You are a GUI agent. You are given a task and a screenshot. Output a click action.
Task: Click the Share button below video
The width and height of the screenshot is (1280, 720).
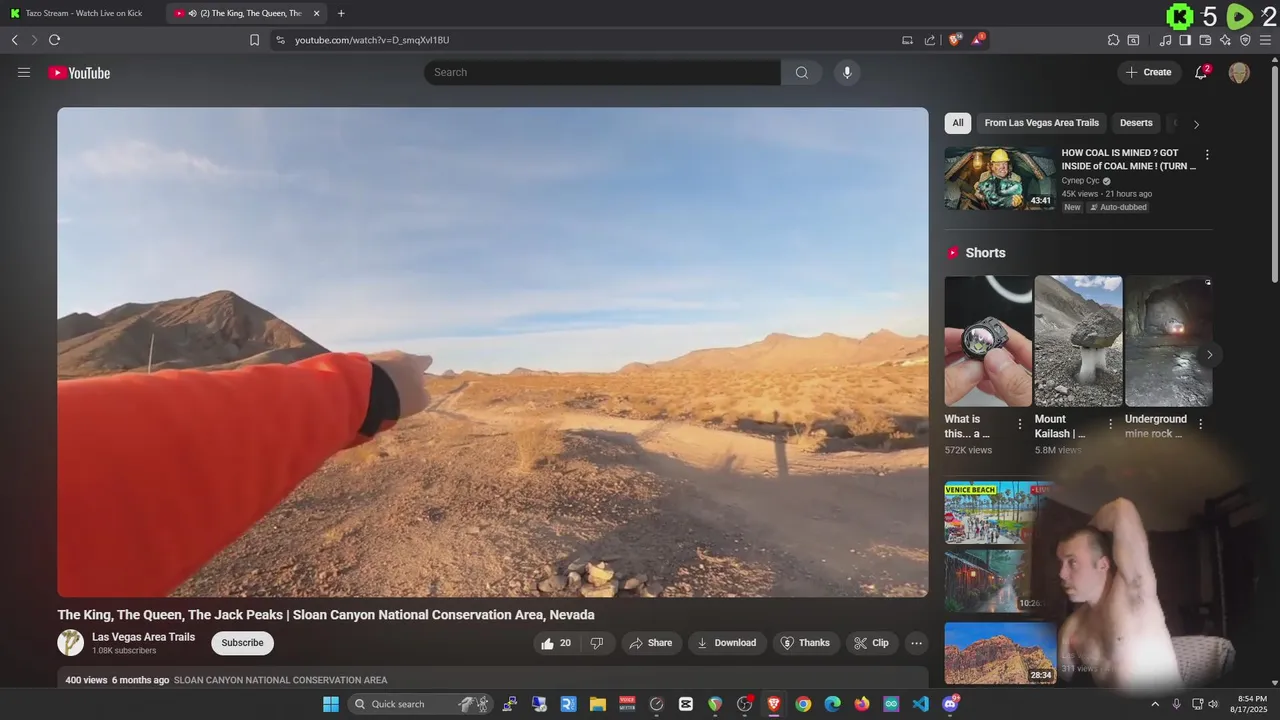tap(650, 643)
